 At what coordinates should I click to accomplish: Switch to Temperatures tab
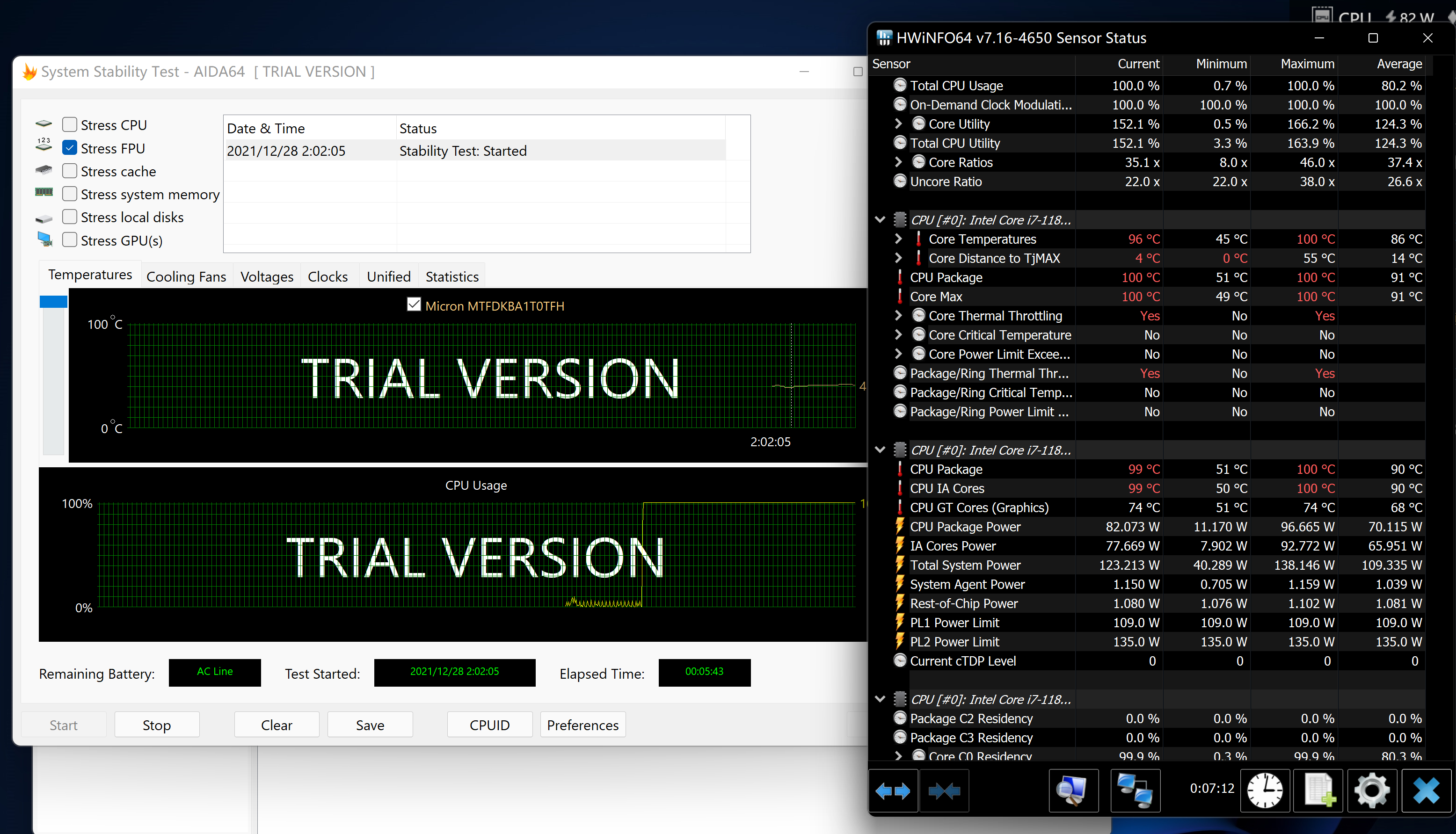tap(90, 275)
